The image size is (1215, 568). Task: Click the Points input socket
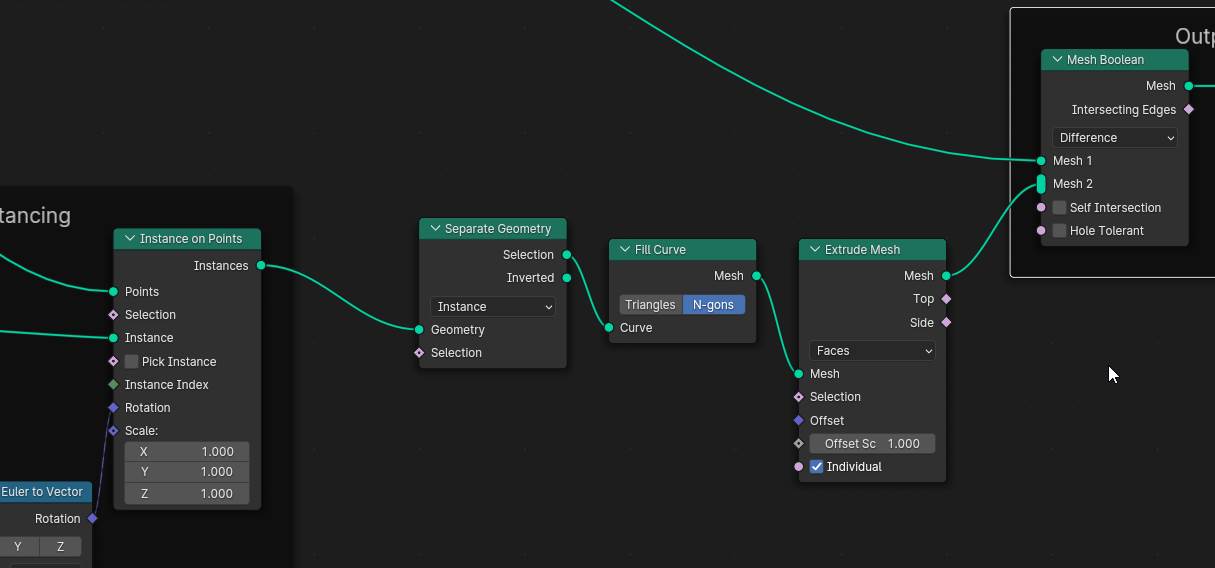[113, 292]
